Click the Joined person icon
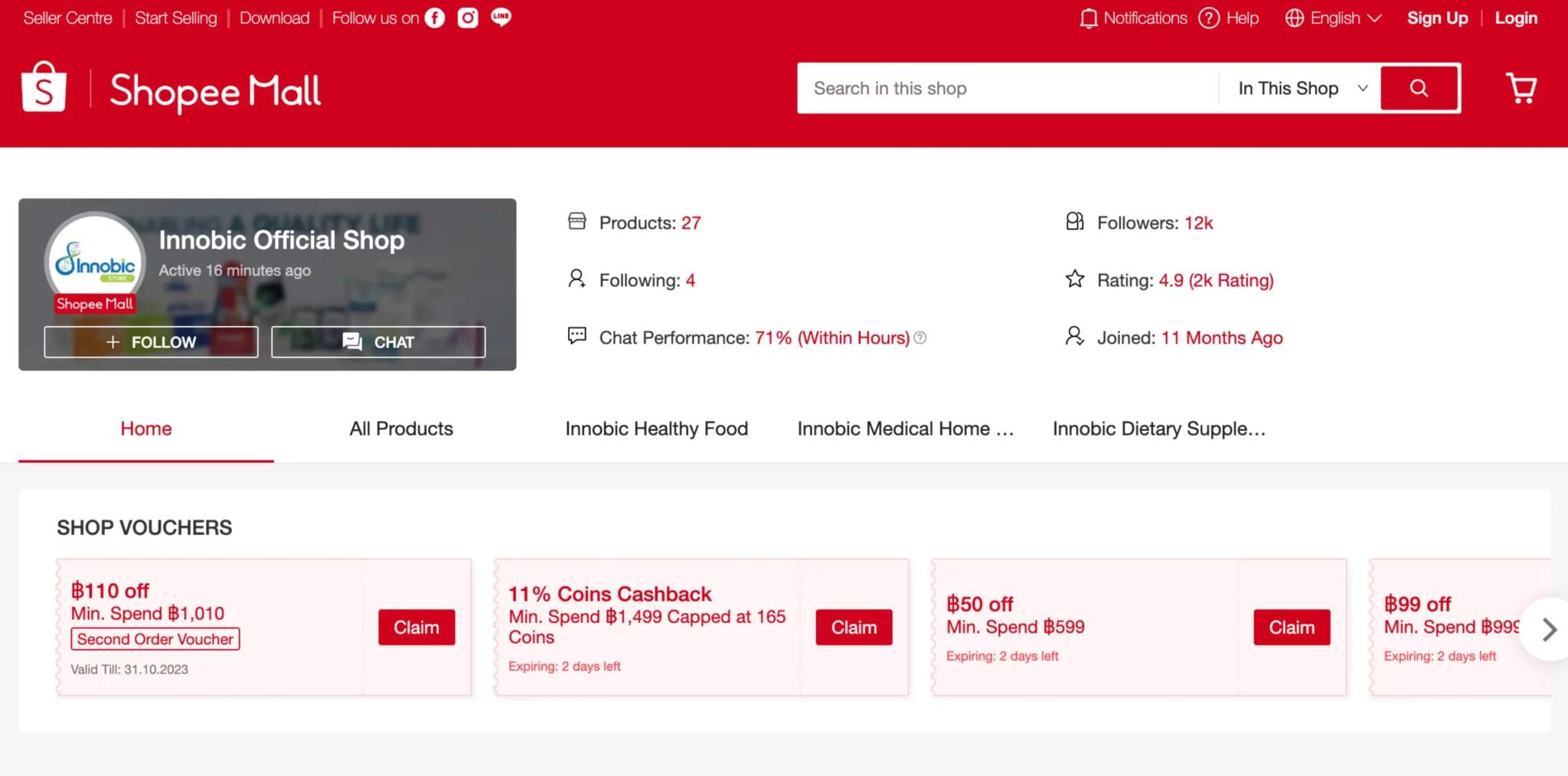The image size is (1568, 776). click(1075, 336)
